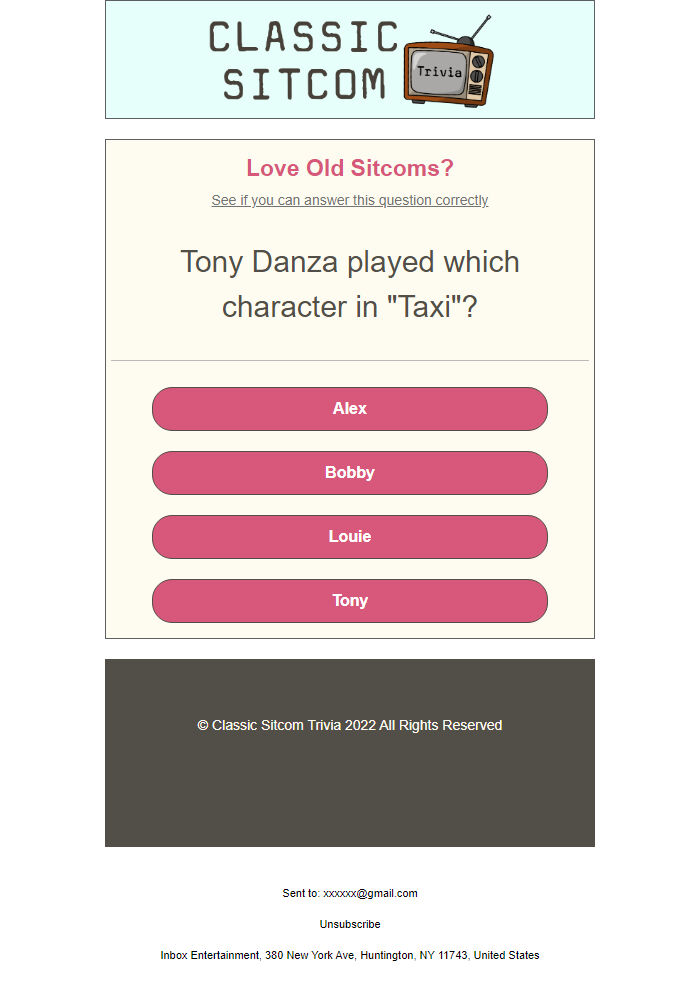
Task: Click the "Trivia" screen of the TV
Action: [439, 73]
